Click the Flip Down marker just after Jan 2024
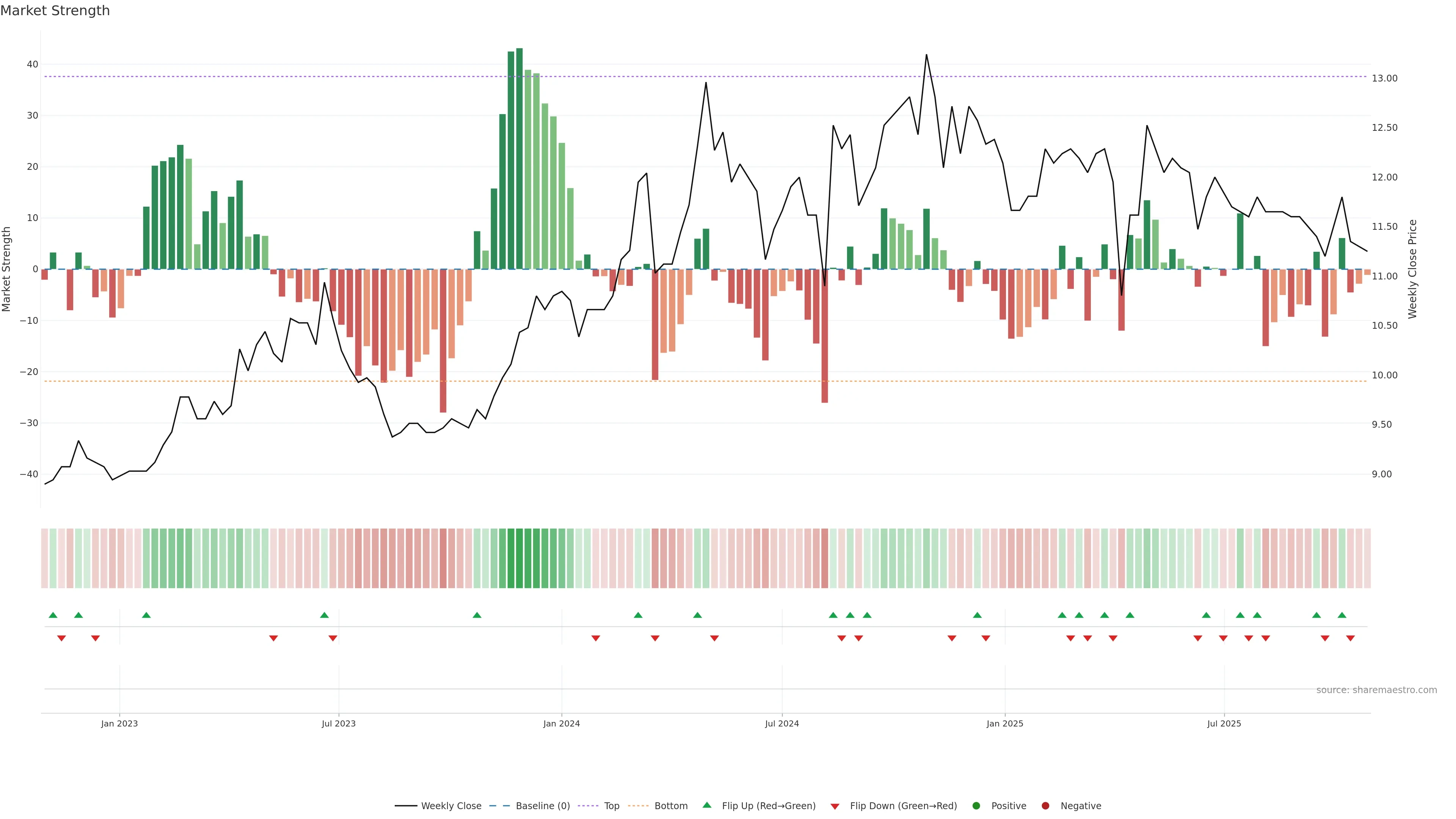This screenshot has width=1456, height=819. [595, 638]
